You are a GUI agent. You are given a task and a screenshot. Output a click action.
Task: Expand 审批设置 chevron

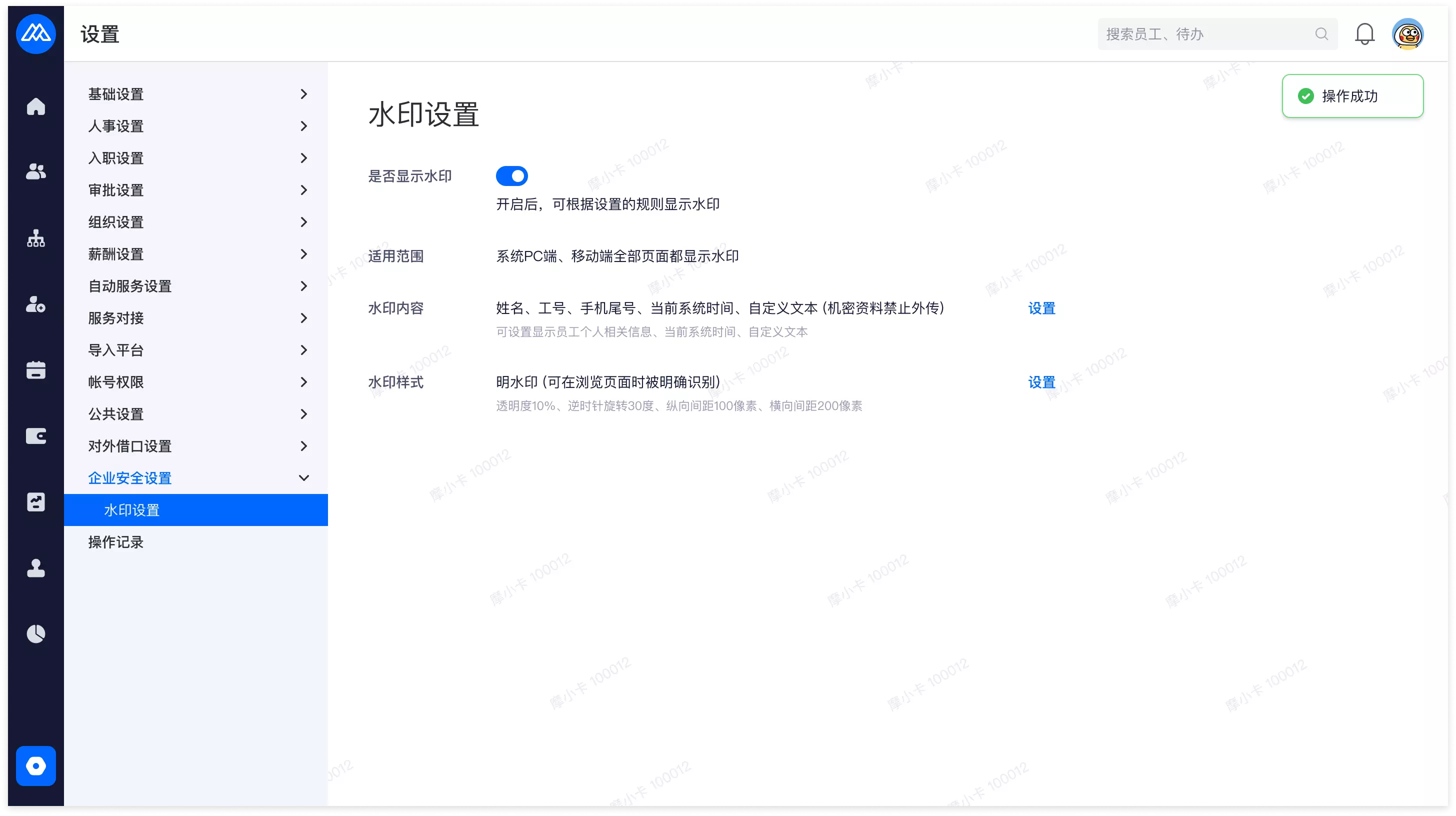[303, 190]
